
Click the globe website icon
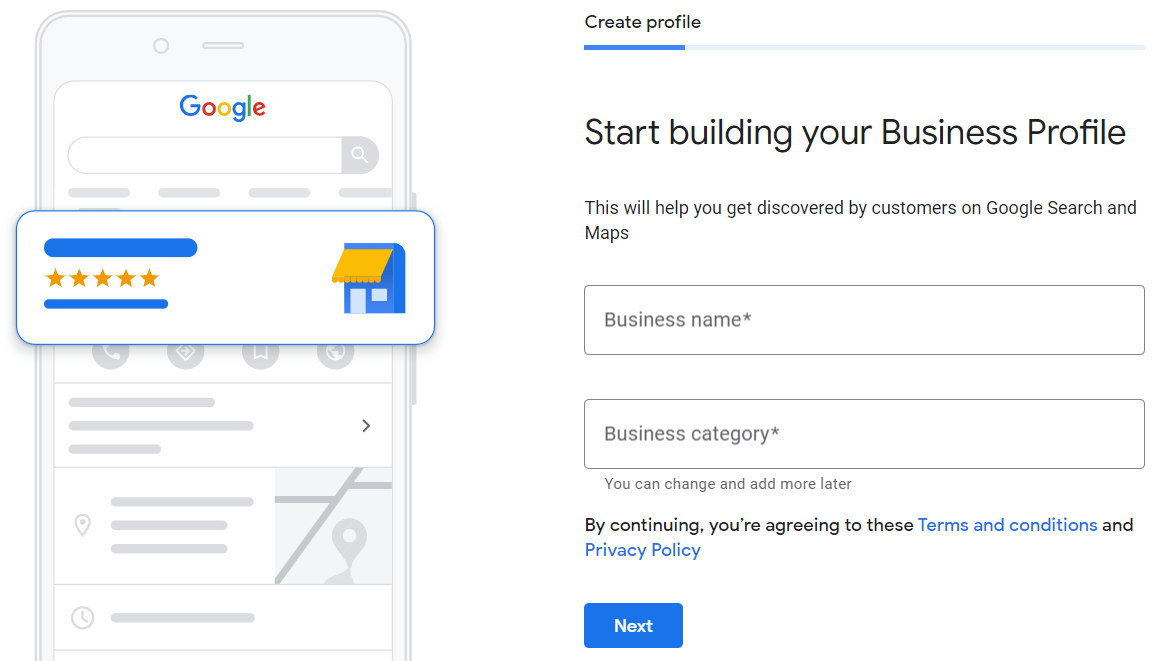[x=335, y=352]
